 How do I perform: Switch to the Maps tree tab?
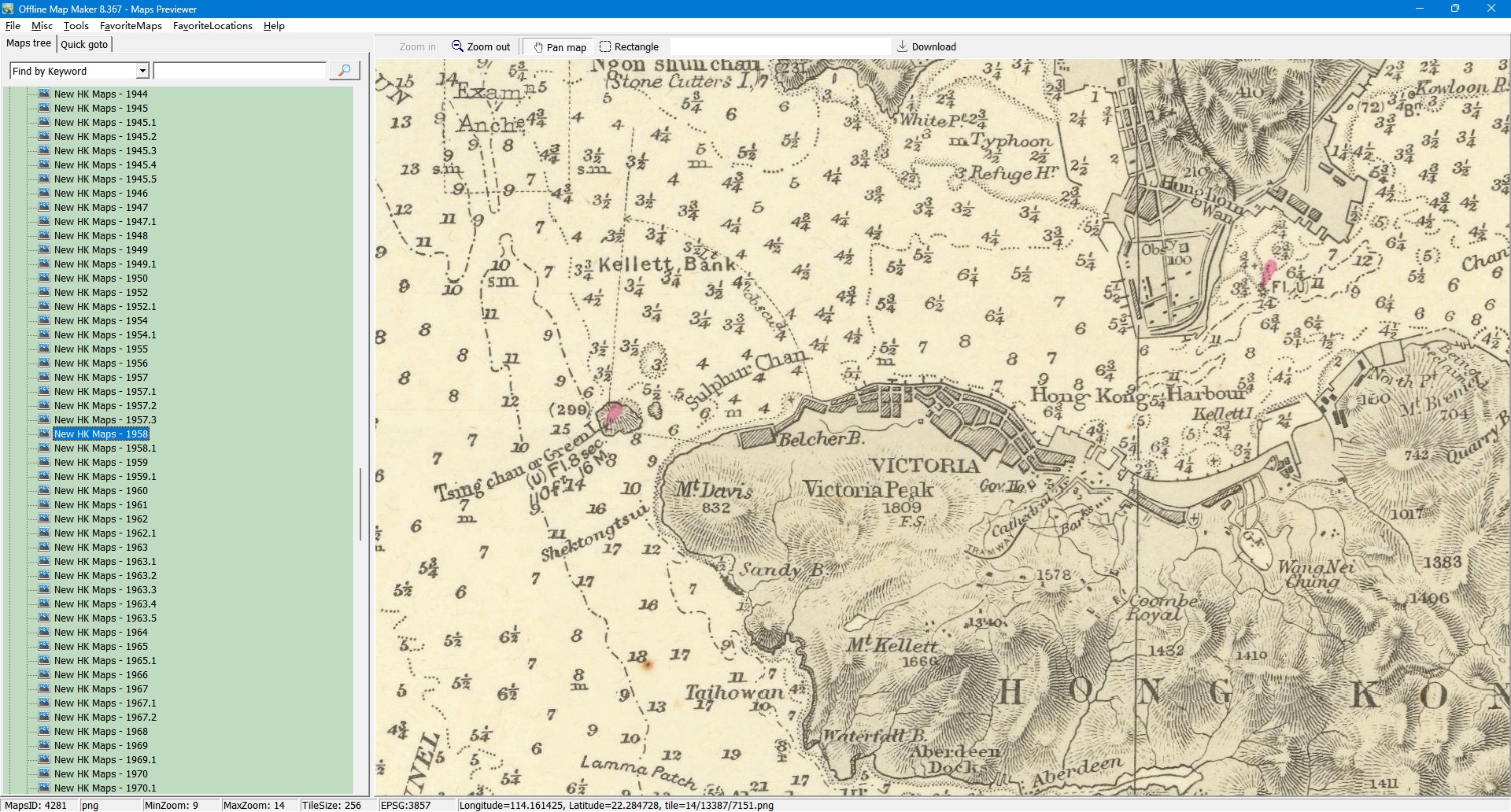28,43
